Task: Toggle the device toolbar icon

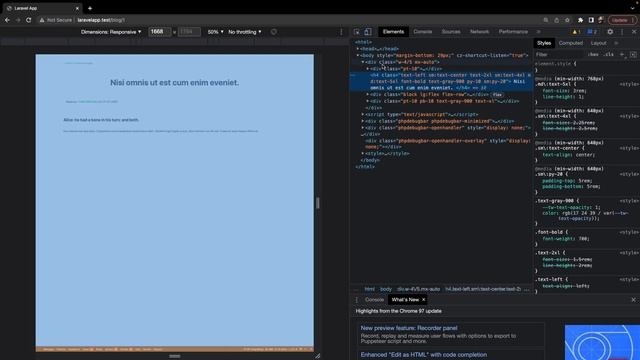Action: click(368, 32)
